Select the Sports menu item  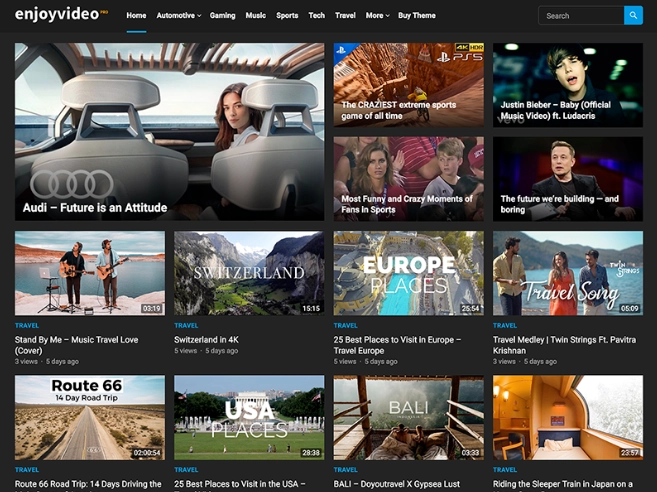pos(287,16)
